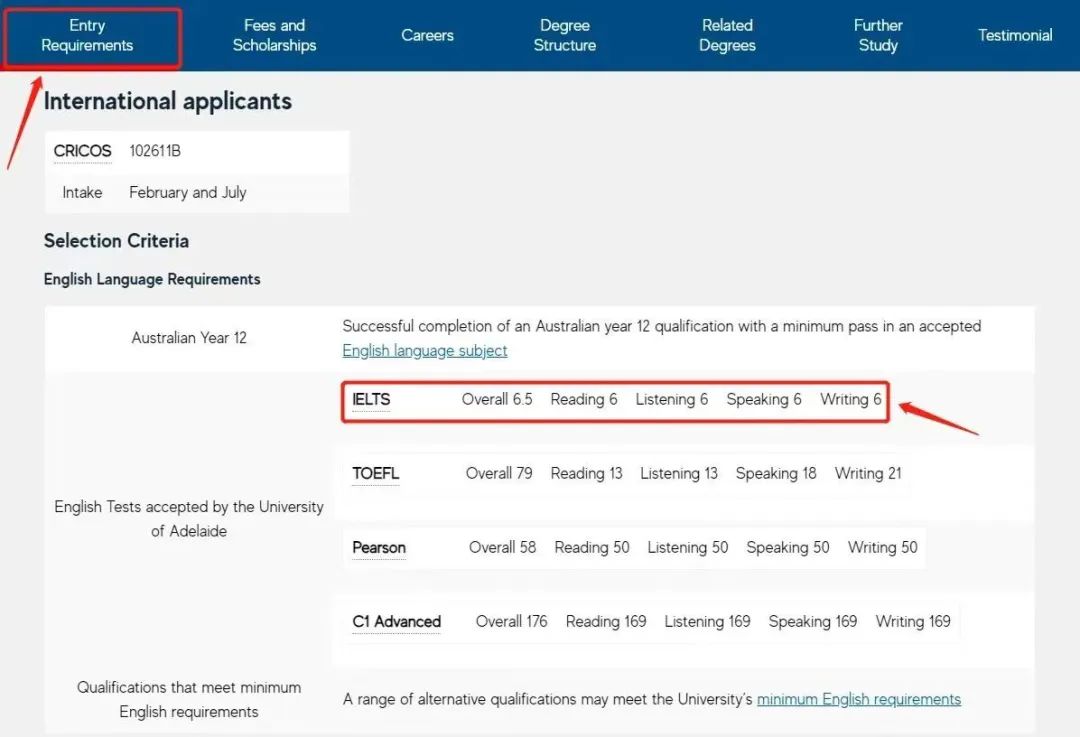Click the TOEFL test label
Viewport: 1080px width, 737px height.
[x=375, y=473]
